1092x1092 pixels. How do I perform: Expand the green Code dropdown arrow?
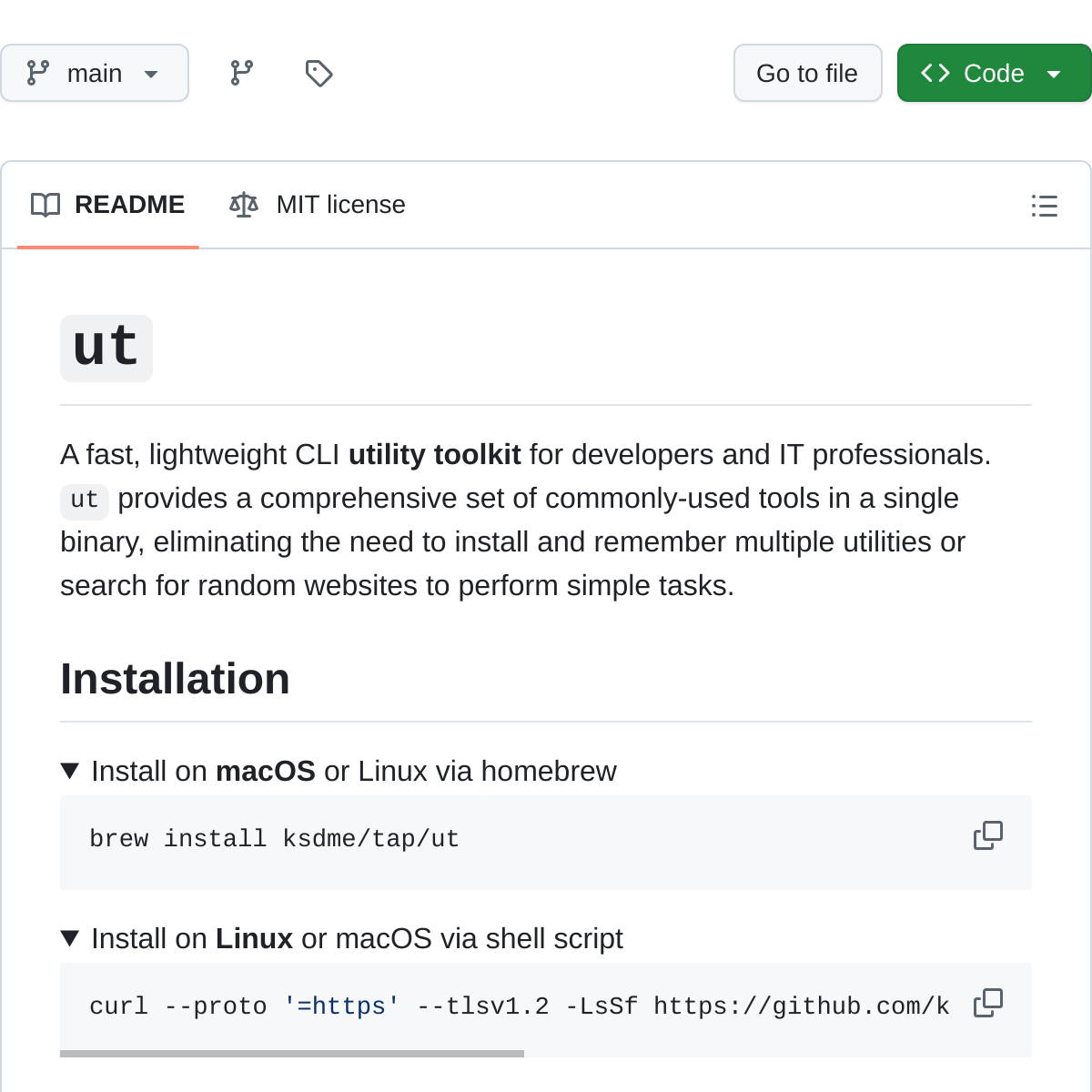(x=1054, y=74)
